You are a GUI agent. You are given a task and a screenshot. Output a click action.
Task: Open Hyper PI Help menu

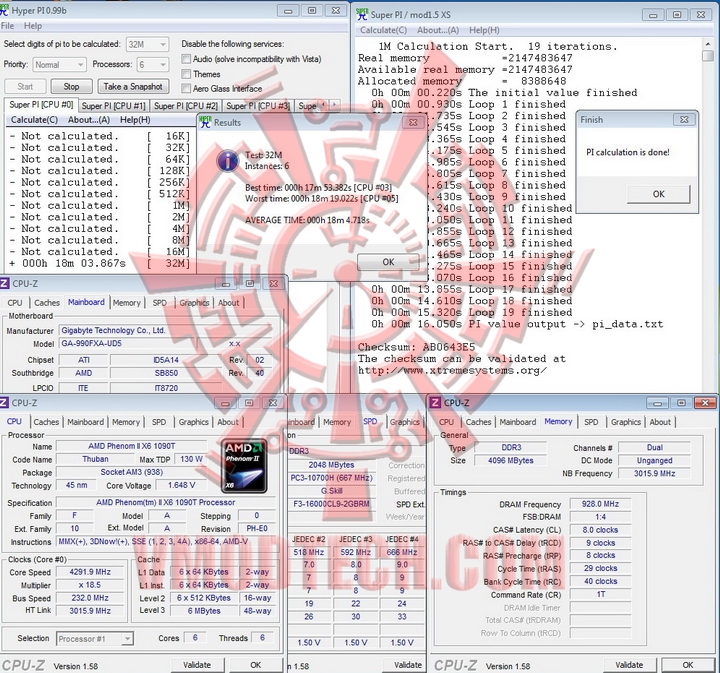coord(33,26)
